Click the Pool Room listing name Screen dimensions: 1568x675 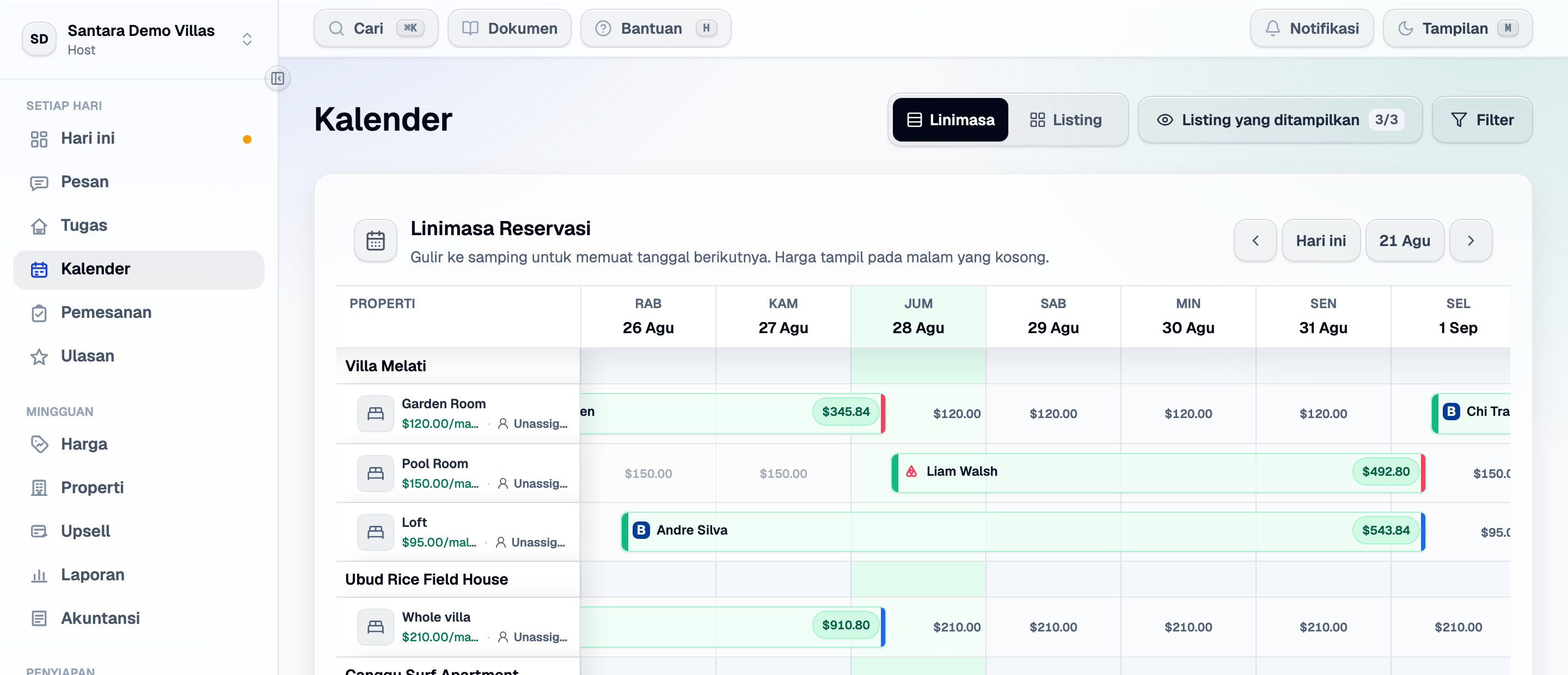[435, 463]
